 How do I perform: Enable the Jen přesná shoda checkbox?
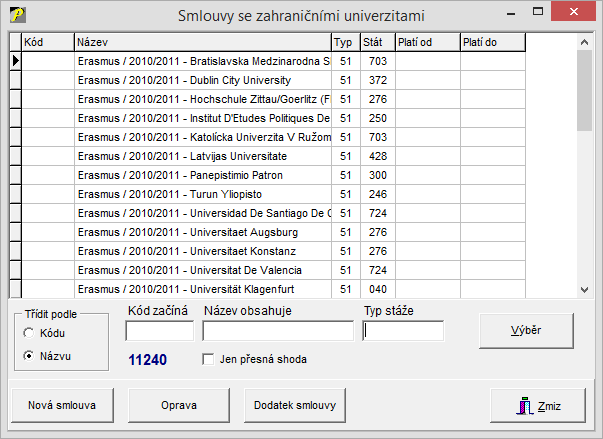[x=209, y=359]
